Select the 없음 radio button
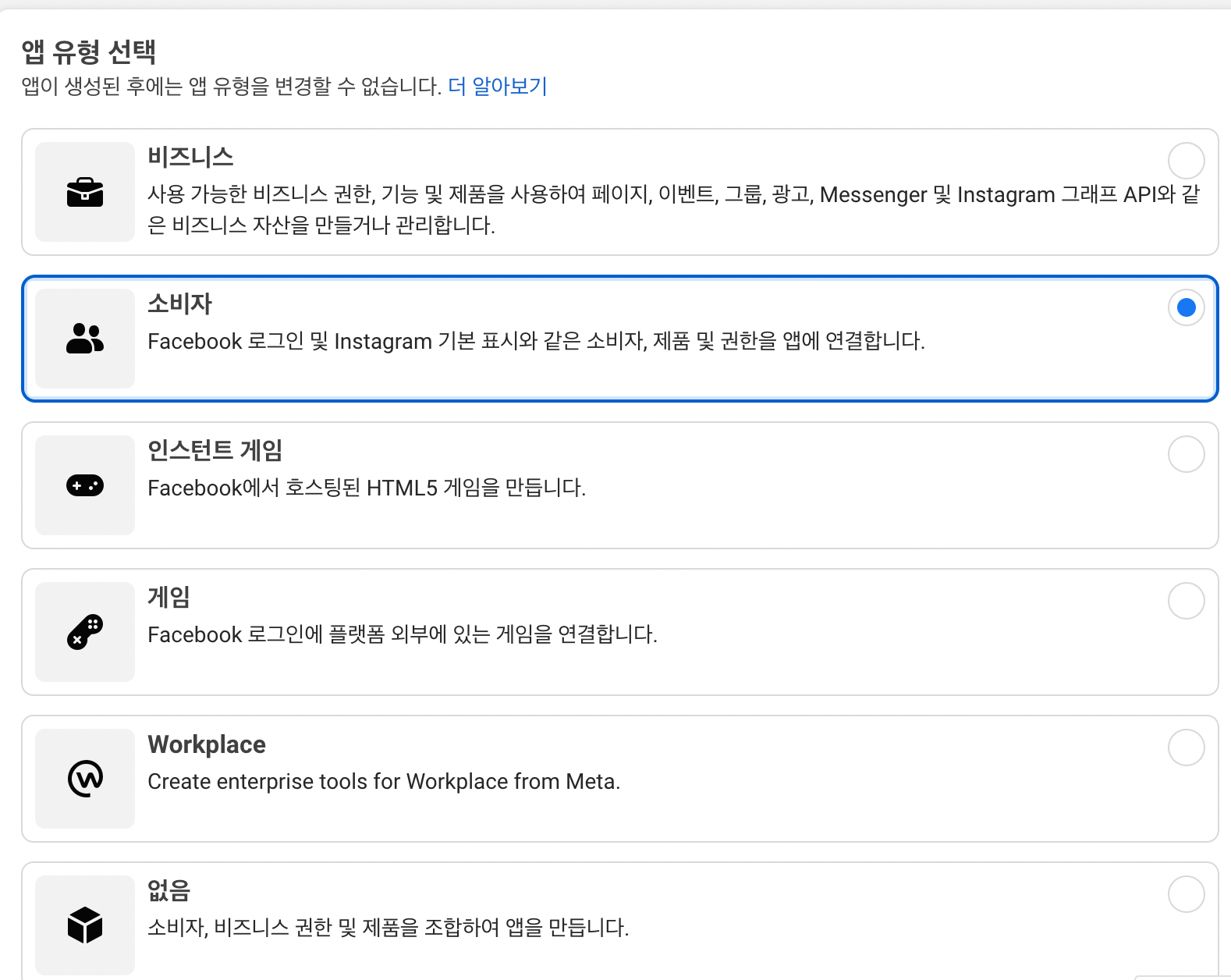 (1186, 894)
